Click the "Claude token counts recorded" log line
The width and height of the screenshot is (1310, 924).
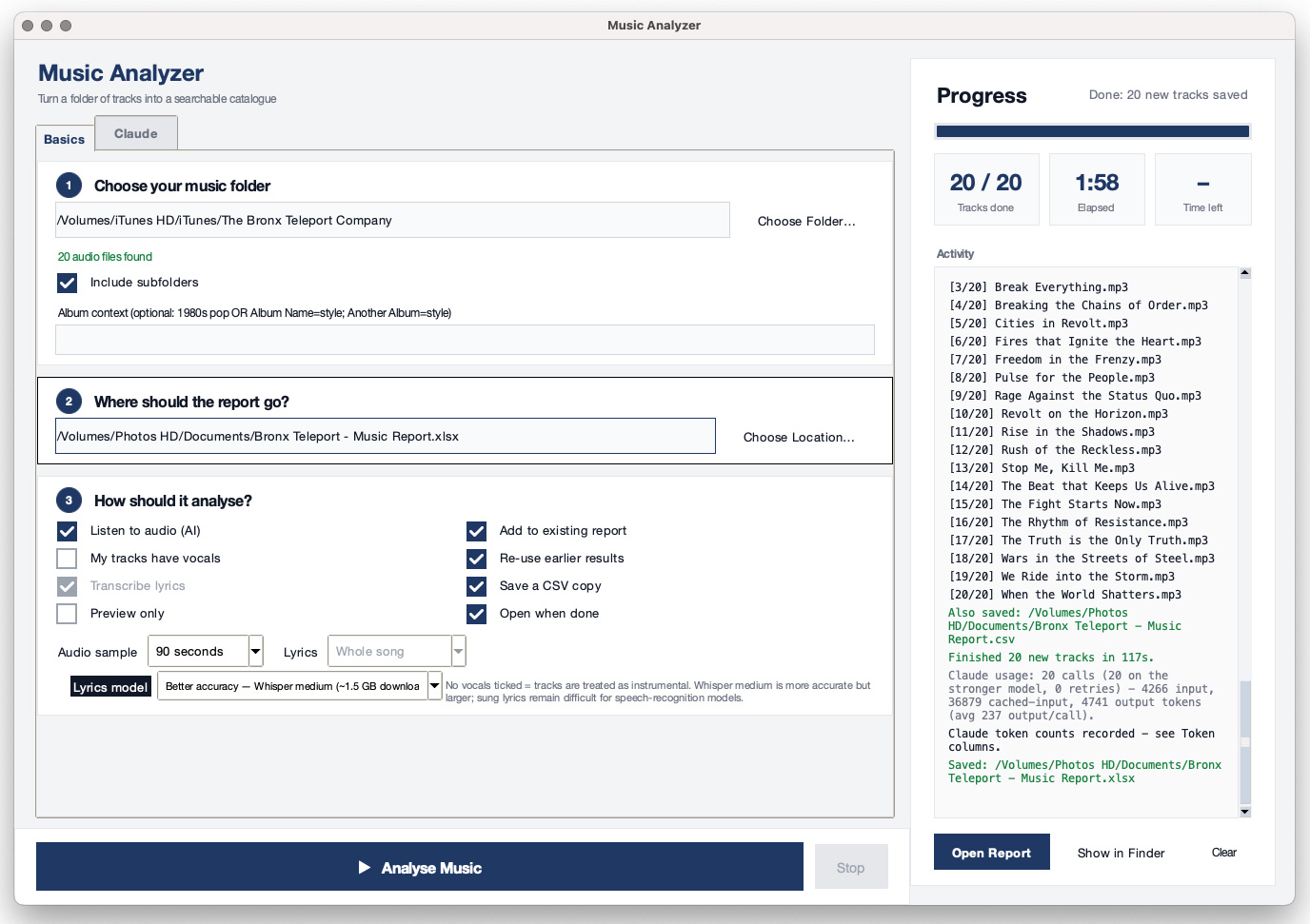click(x=1082, y=740)
